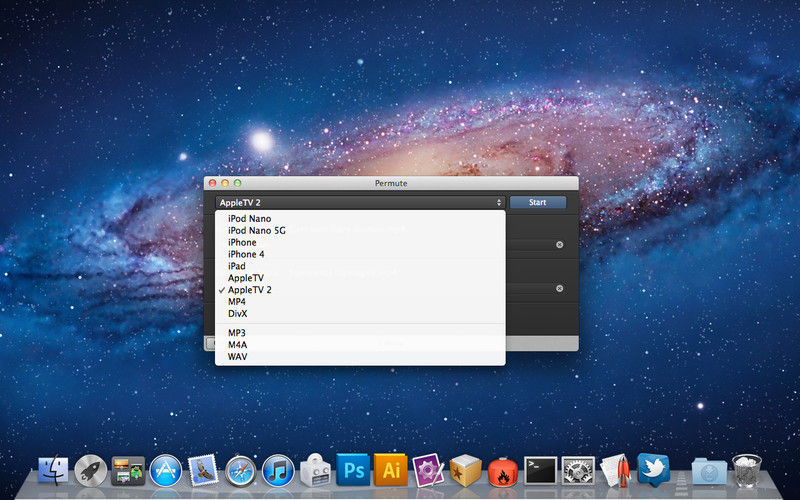The height and width of the screenshot is (500, 800).
Task: Click the Permute window title bar
Action: (x=391, y=183)
